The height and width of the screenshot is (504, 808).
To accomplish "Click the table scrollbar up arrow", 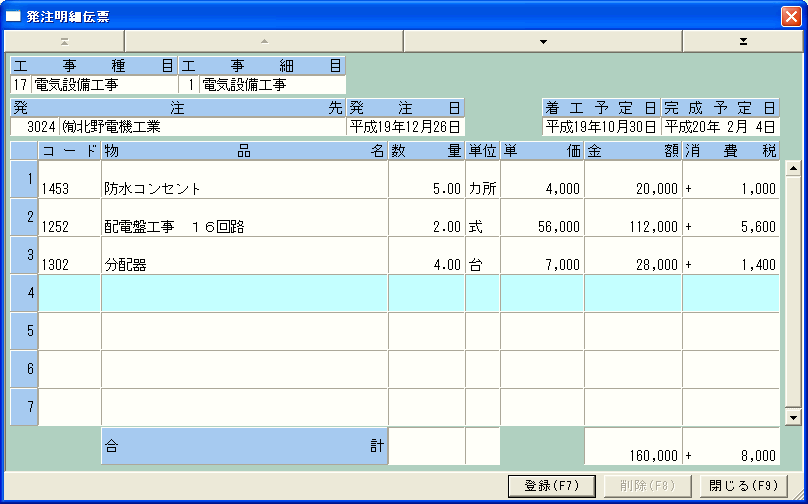I will click(794, 168).
